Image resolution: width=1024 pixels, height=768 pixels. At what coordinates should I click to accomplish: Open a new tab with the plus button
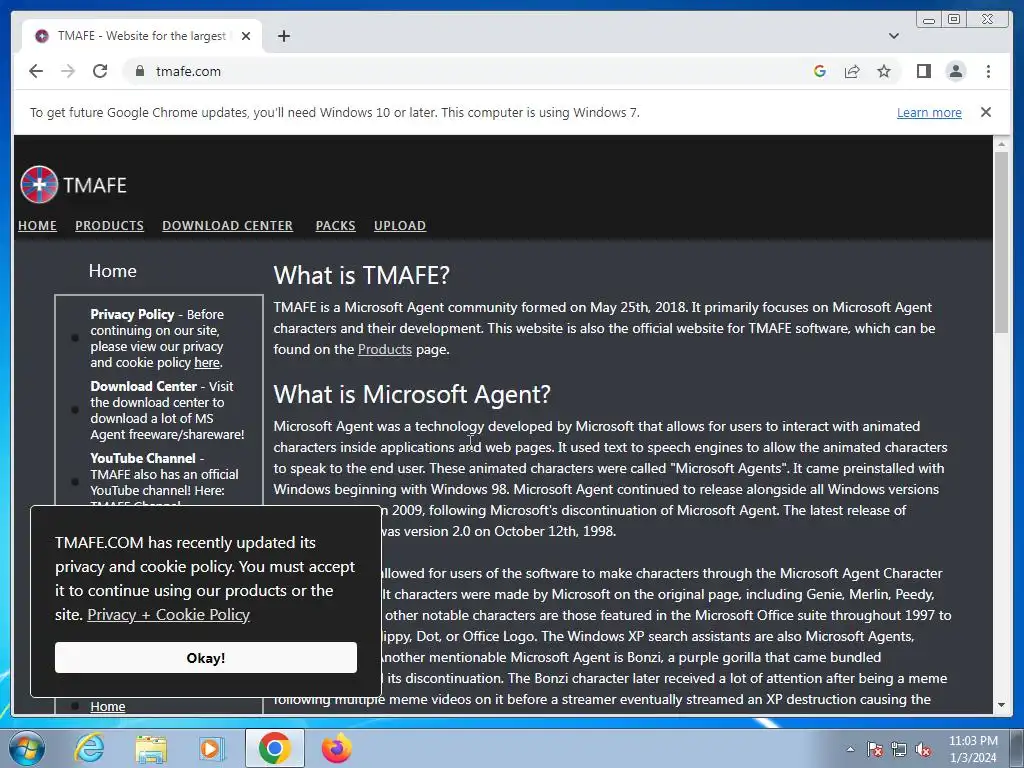point(283,36)
